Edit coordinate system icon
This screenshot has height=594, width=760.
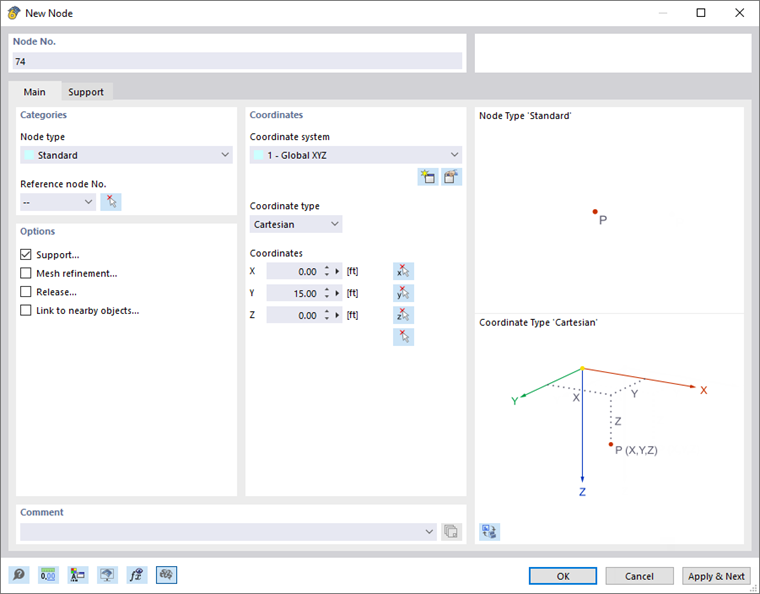point(451,177)
